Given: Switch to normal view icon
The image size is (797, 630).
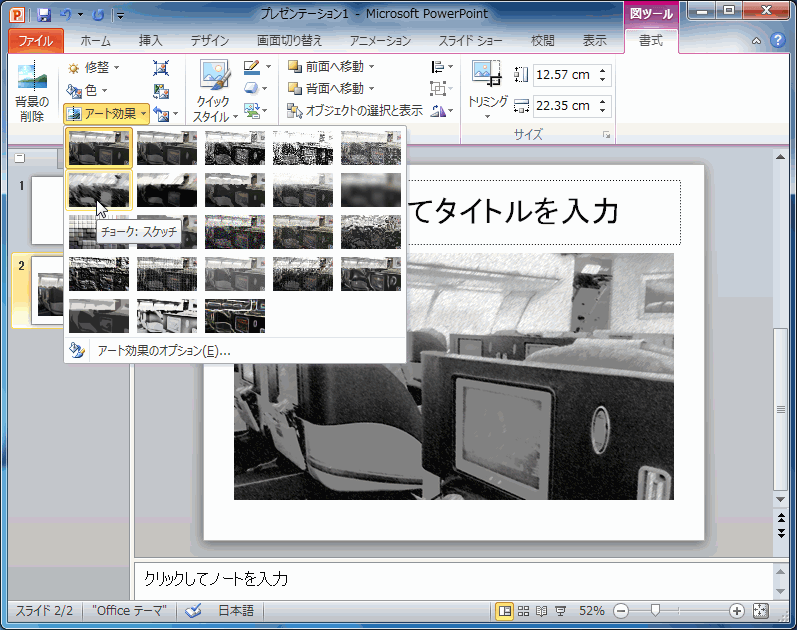Looking at the screenshot, I should click(x=505, y=611).
